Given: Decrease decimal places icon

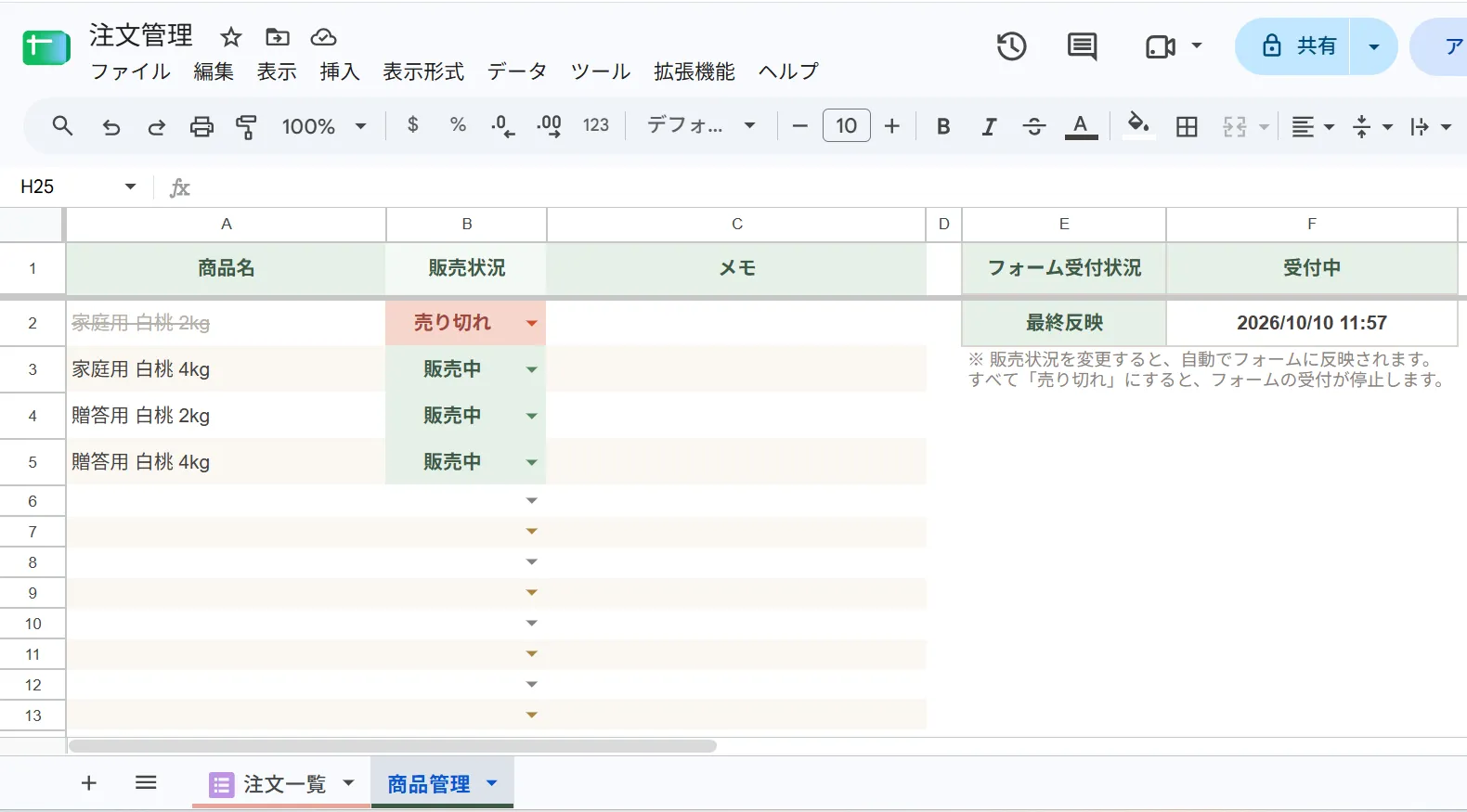Looking at the screenshot, I should point(502,125).
